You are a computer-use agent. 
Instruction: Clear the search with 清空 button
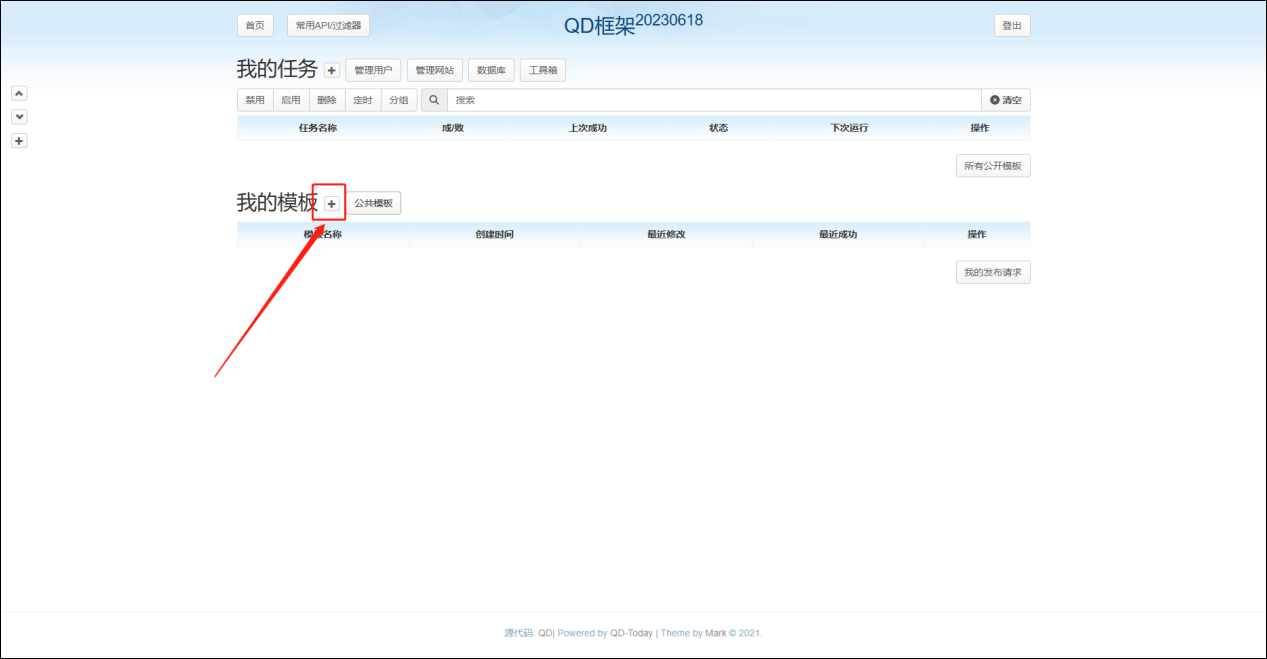click(1006, 100)
